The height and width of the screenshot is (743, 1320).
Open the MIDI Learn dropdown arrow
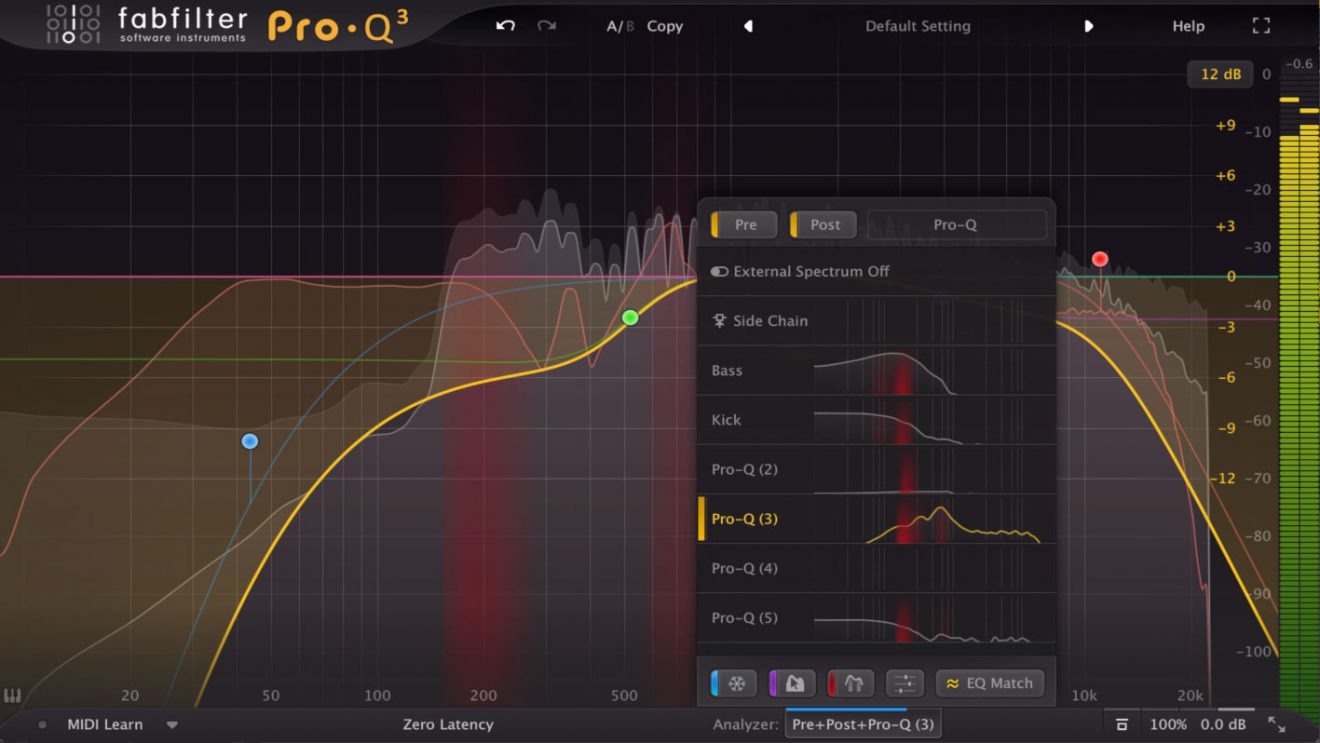pyautogui.click(x=171, y=724)
